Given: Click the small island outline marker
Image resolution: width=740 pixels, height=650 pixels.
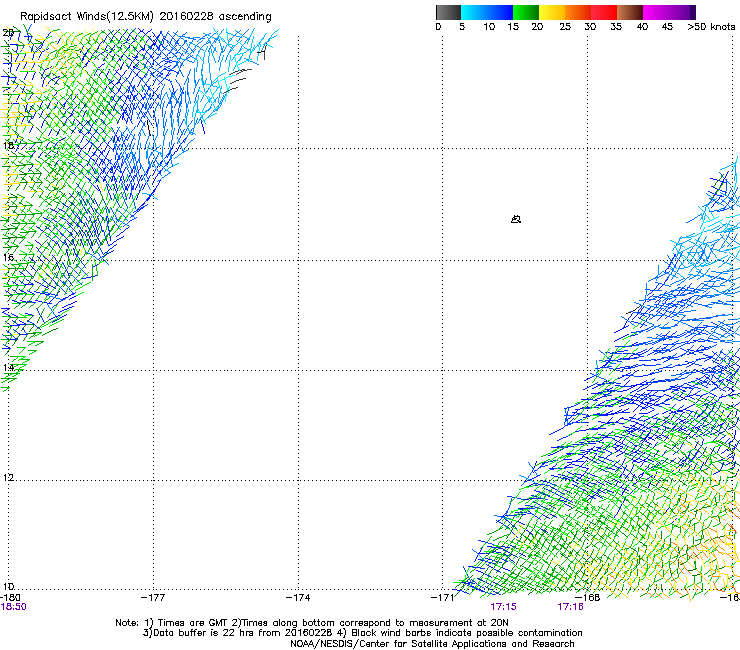Looking at the screenshot, I should point(516,219).
